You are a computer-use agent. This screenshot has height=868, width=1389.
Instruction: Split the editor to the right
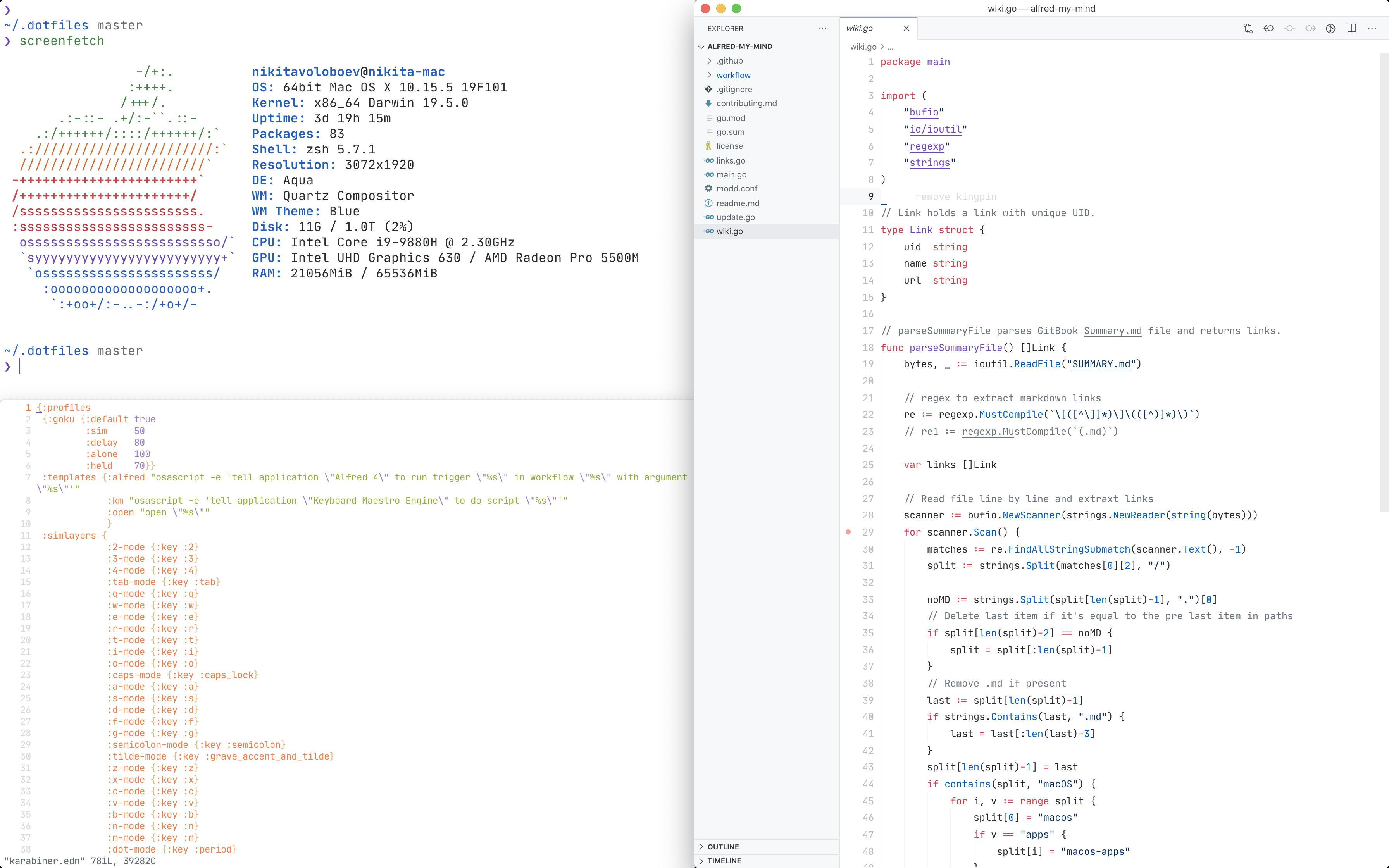(x=1352, y=28)
